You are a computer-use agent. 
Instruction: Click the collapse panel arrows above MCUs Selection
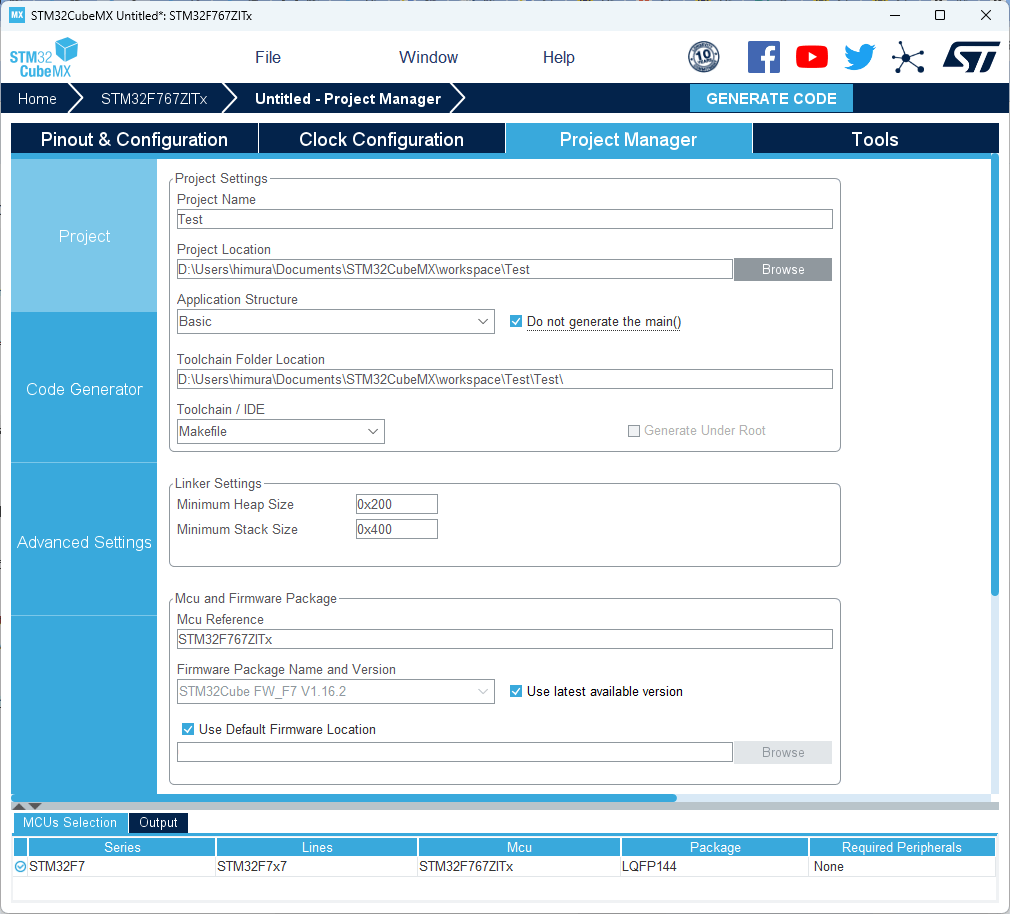(x=27, y=806)
